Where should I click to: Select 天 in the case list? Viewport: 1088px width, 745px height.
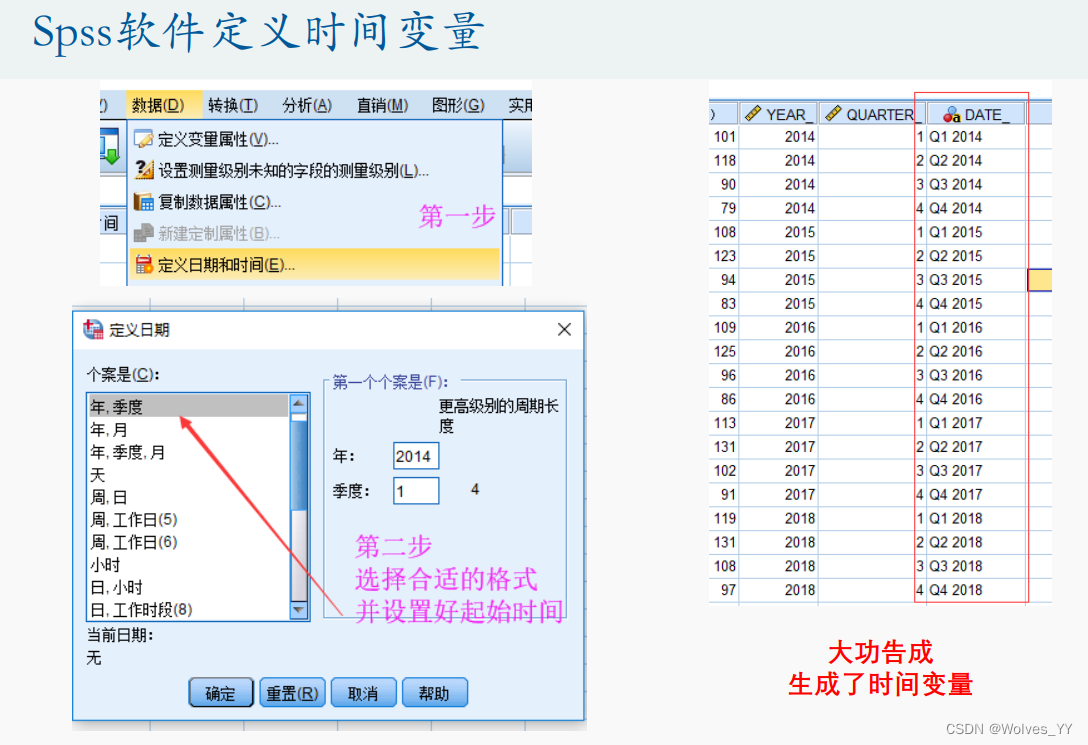tap(188, 474)
